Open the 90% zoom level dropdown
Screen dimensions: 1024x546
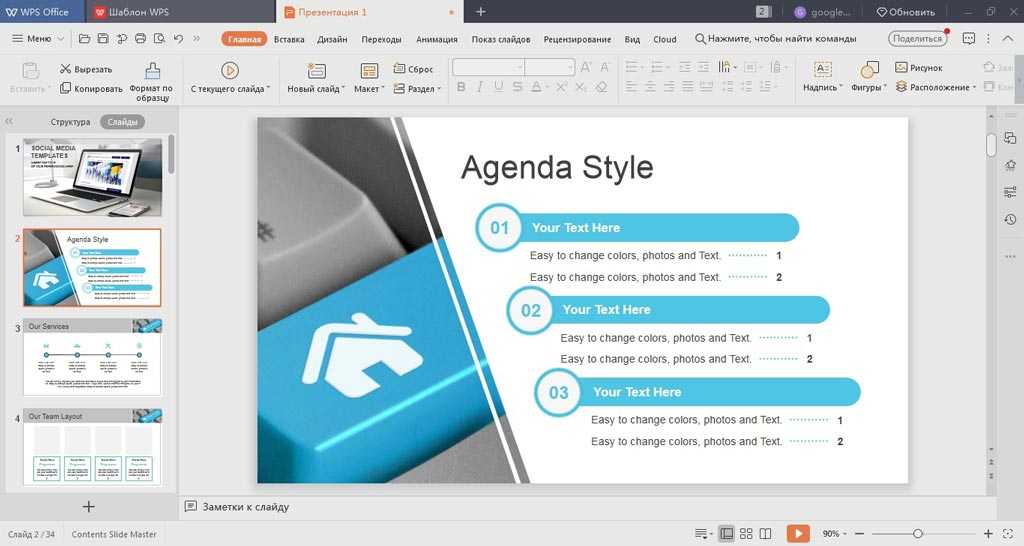(835, 534)
